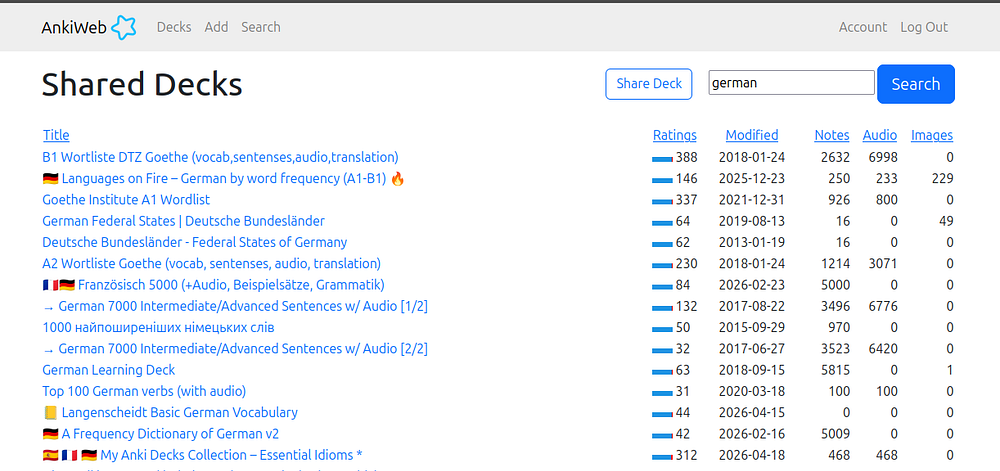This screenshot has height=471, width=1000.
Task: Click the notes count 5815
Action: click(x=835, y=370)
